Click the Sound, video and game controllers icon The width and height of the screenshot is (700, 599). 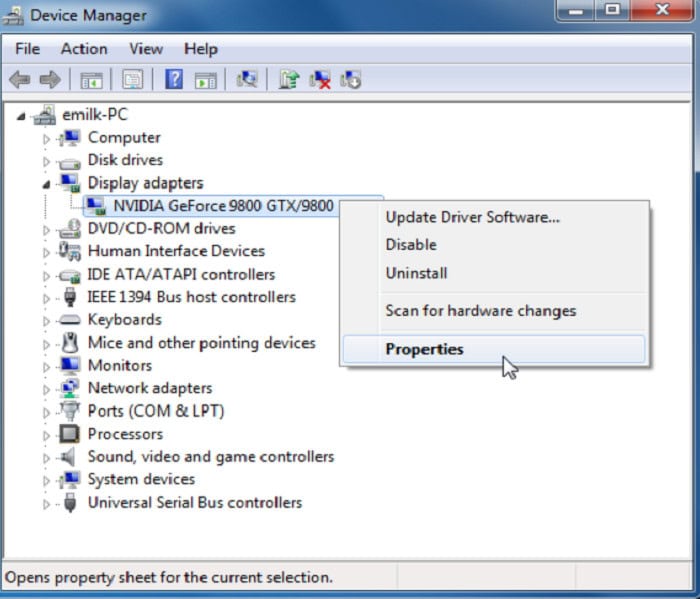(x=68, y=457)
